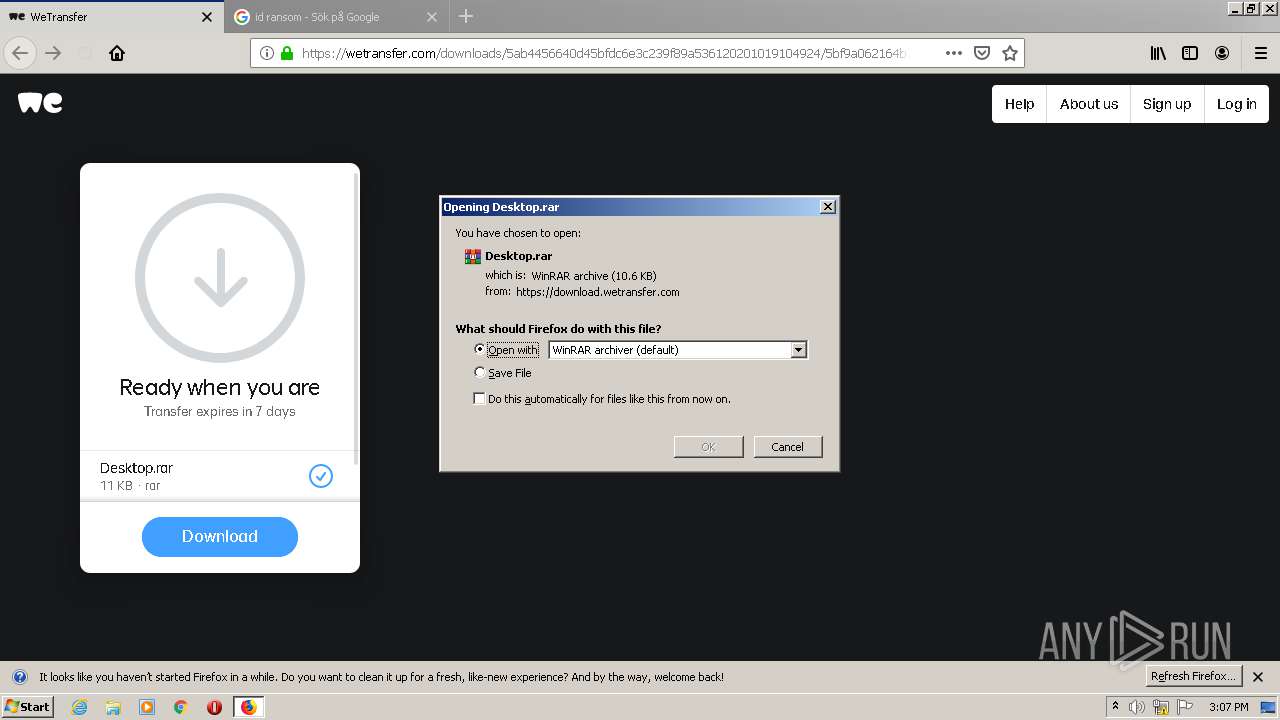Show hidden tray icons arrow
The width and height of the screenshot is (1280, 720).
pos(1115,707)
